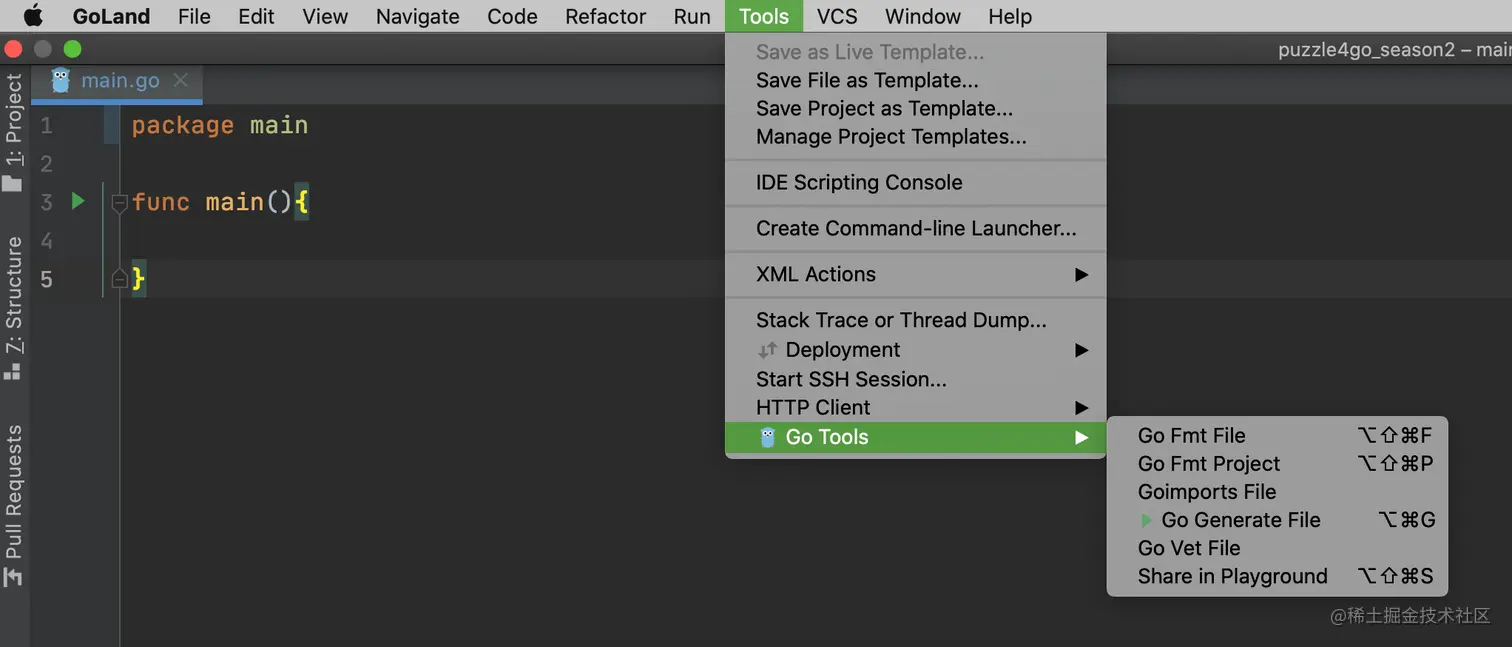The height and width of the screenshot is (647, 1512).
Task: Collapse the func main fold marker
Action: [120, 203]
